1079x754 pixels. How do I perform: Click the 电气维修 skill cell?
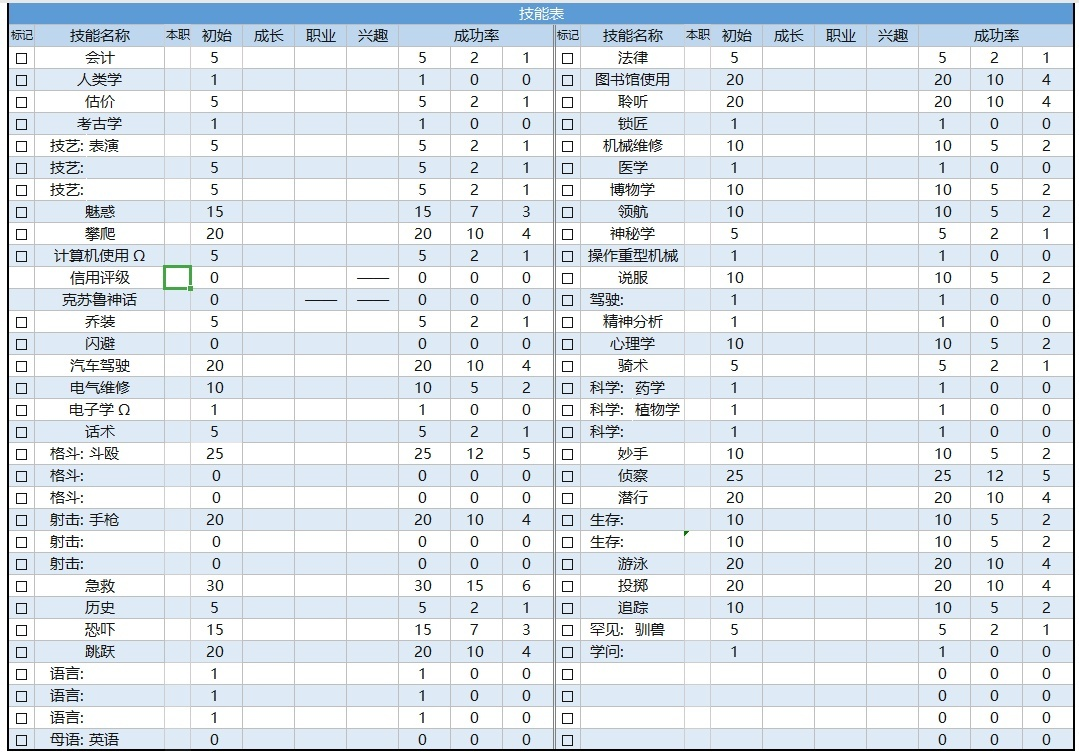pyautogui.click(x=100, y=388)
